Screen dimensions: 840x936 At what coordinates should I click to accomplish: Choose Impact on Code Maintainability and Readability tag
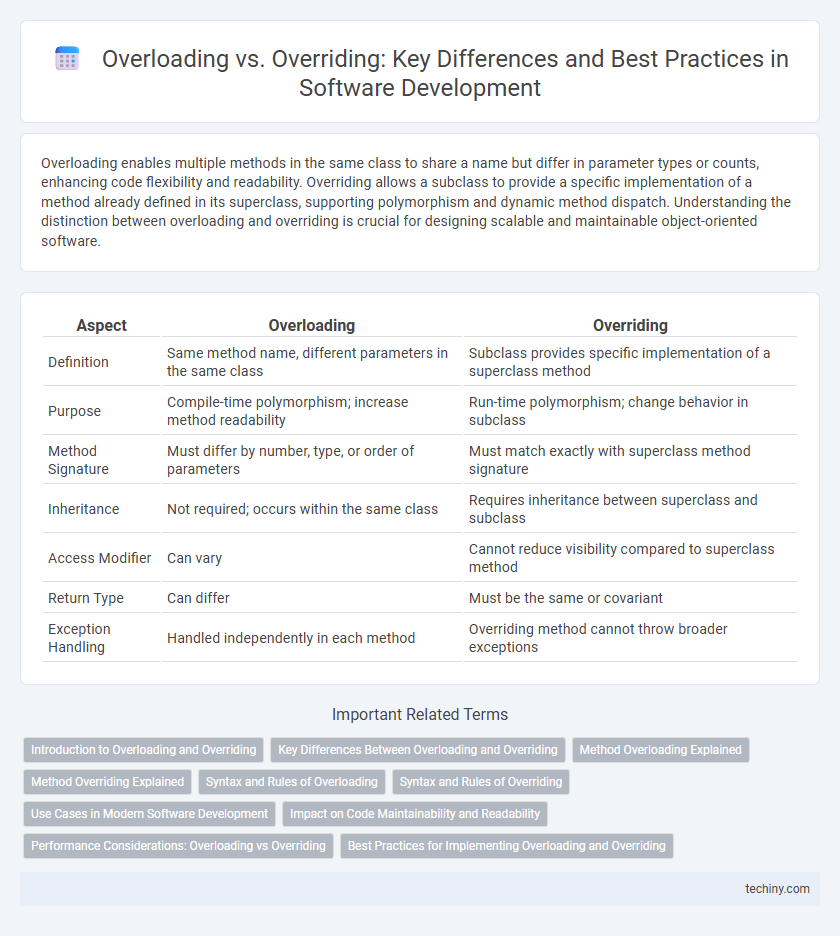[x=415, y=814]
